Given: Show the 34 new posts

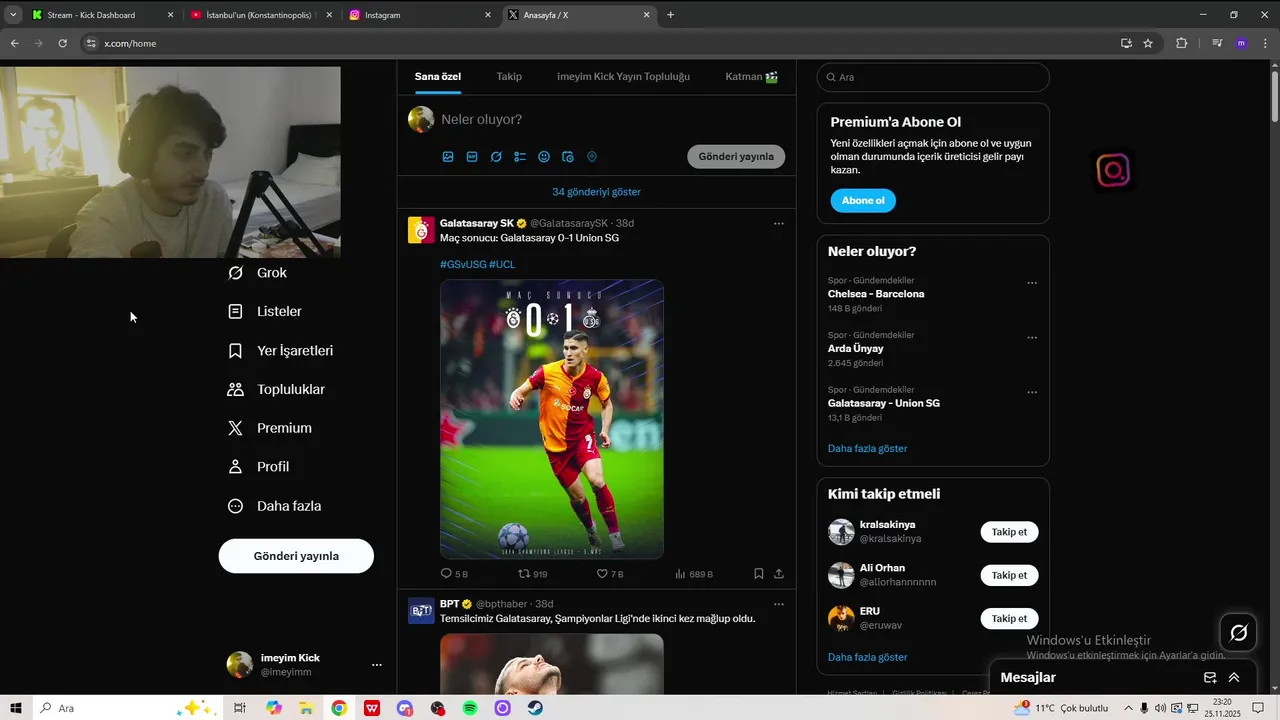Looking at the screenshot, I should pos(596,192).
